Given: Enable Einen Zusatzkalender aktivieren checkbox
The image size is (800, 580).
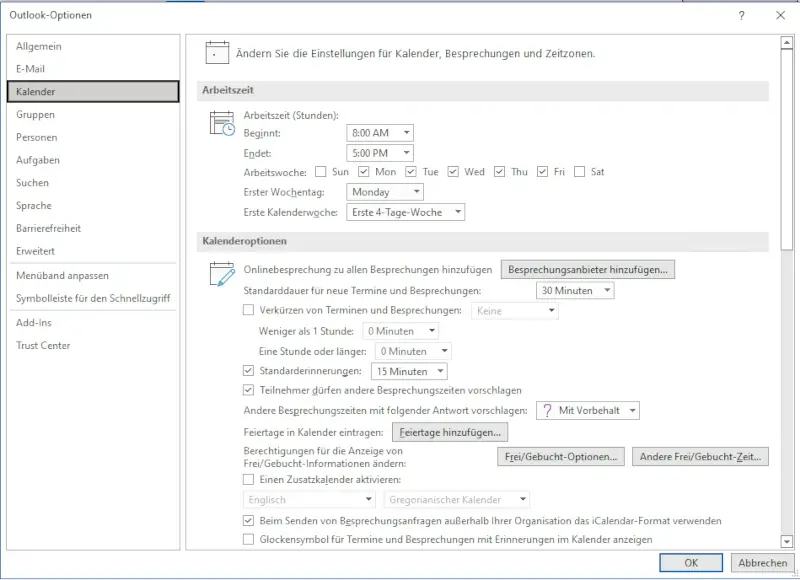Looking at the screenshot, I should [x=250, y=480].
